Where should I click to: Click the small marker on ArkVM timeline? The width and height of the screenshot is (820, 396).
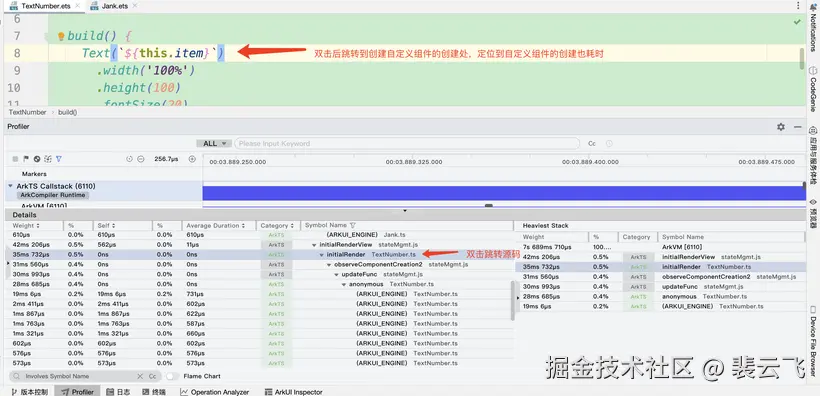tap(489, 206)
